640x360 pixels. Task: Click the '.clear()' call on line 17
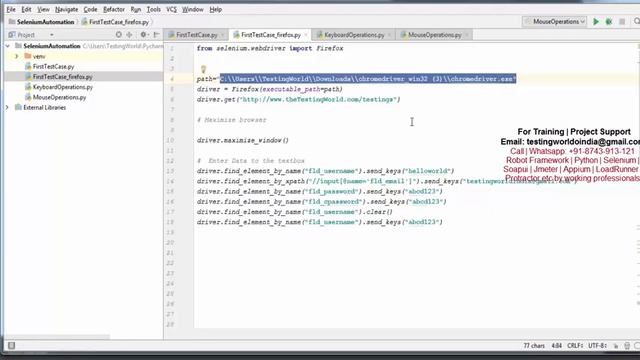click(x=377, y=212)
